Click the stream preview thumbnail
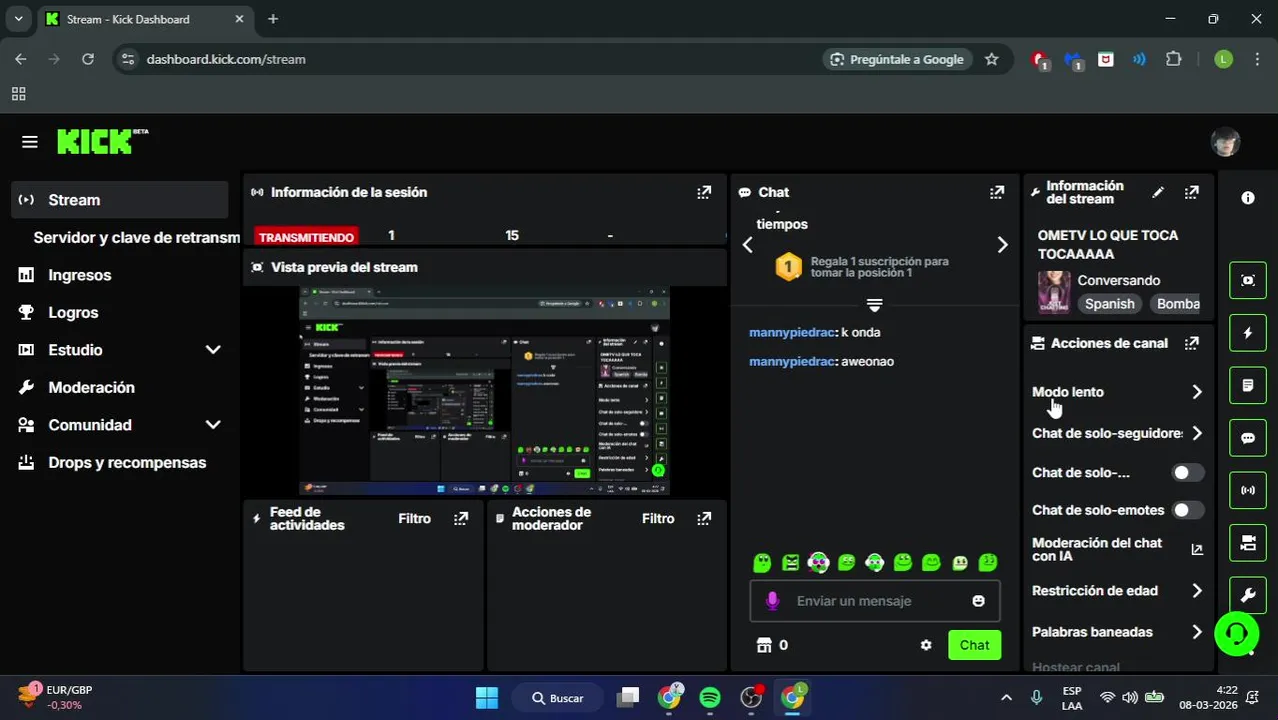Viewport: 1278px width, 720px height. 485,390
